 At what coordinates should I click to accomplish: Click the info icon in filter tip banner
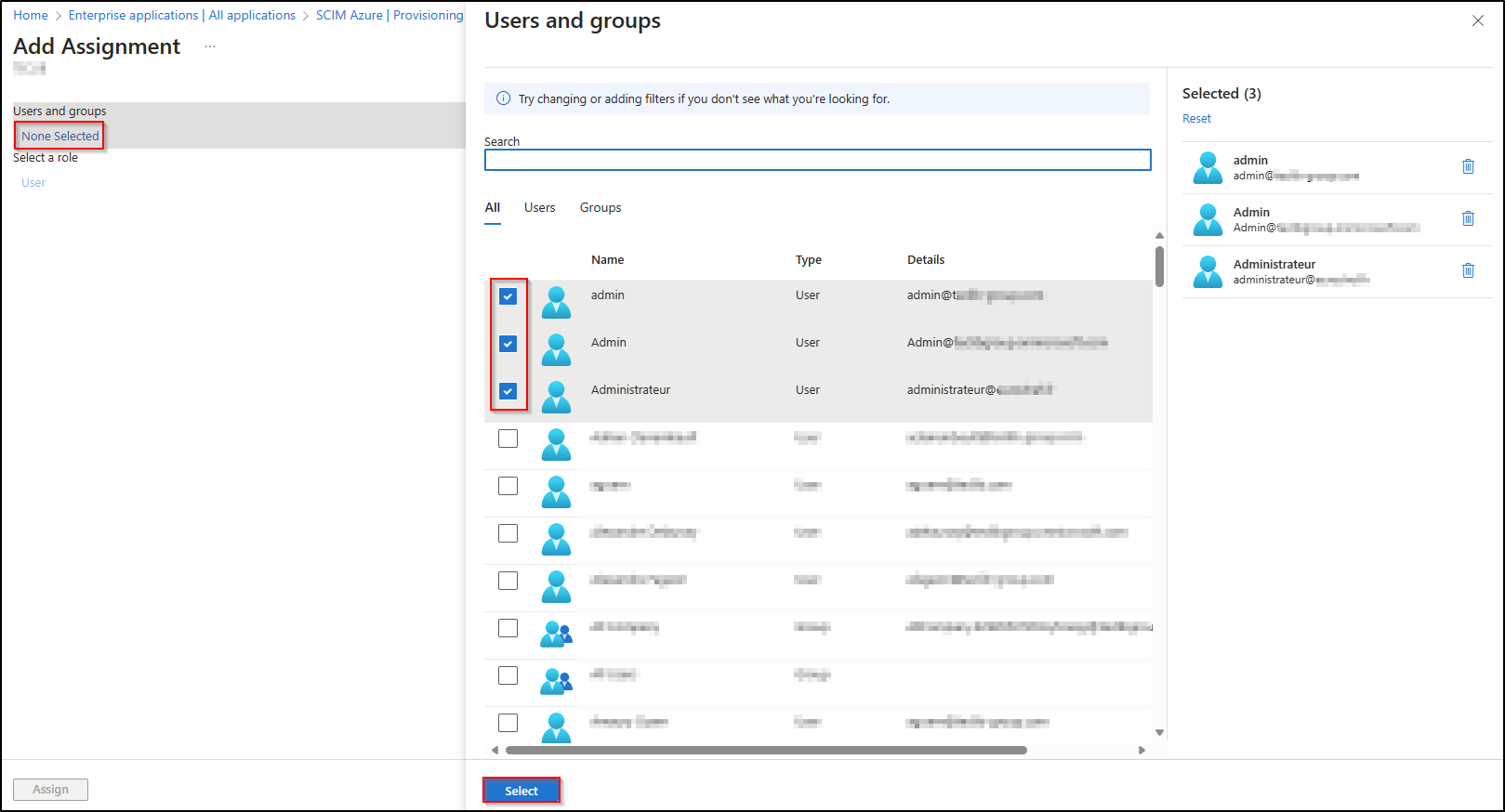coord(504,98)
